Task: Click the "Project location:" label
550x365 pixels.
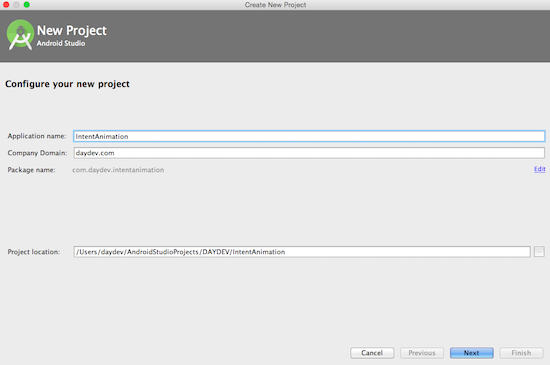Action: point(34,252)
